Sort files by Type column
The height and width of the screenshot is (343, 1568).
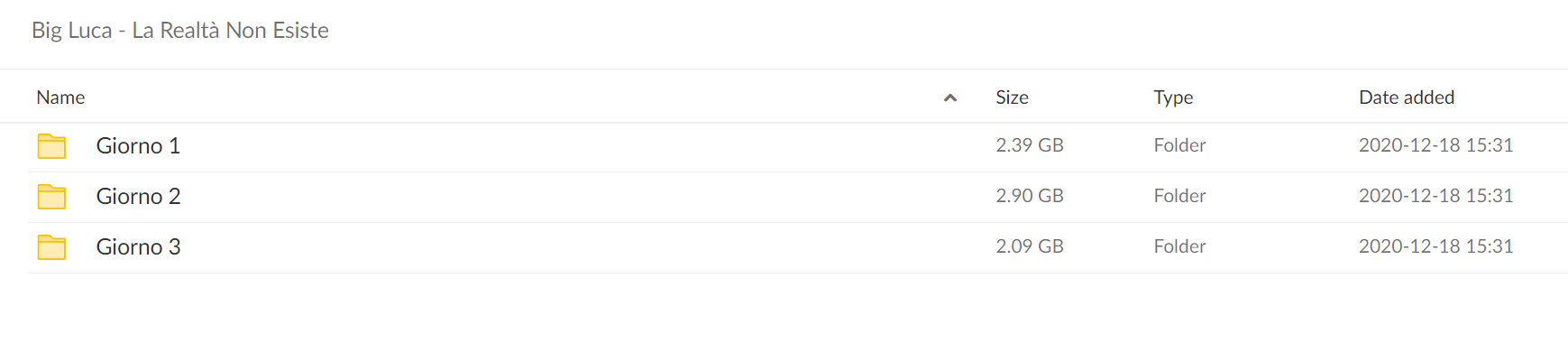[x=1173, y=97]
